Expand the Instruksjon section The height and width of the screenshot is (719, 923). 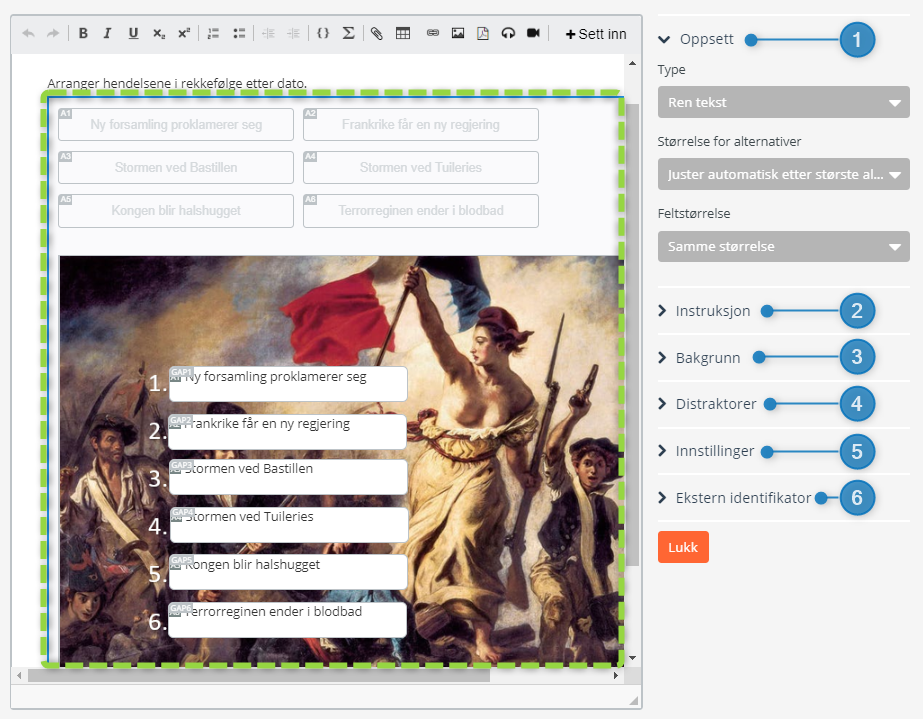704,311
